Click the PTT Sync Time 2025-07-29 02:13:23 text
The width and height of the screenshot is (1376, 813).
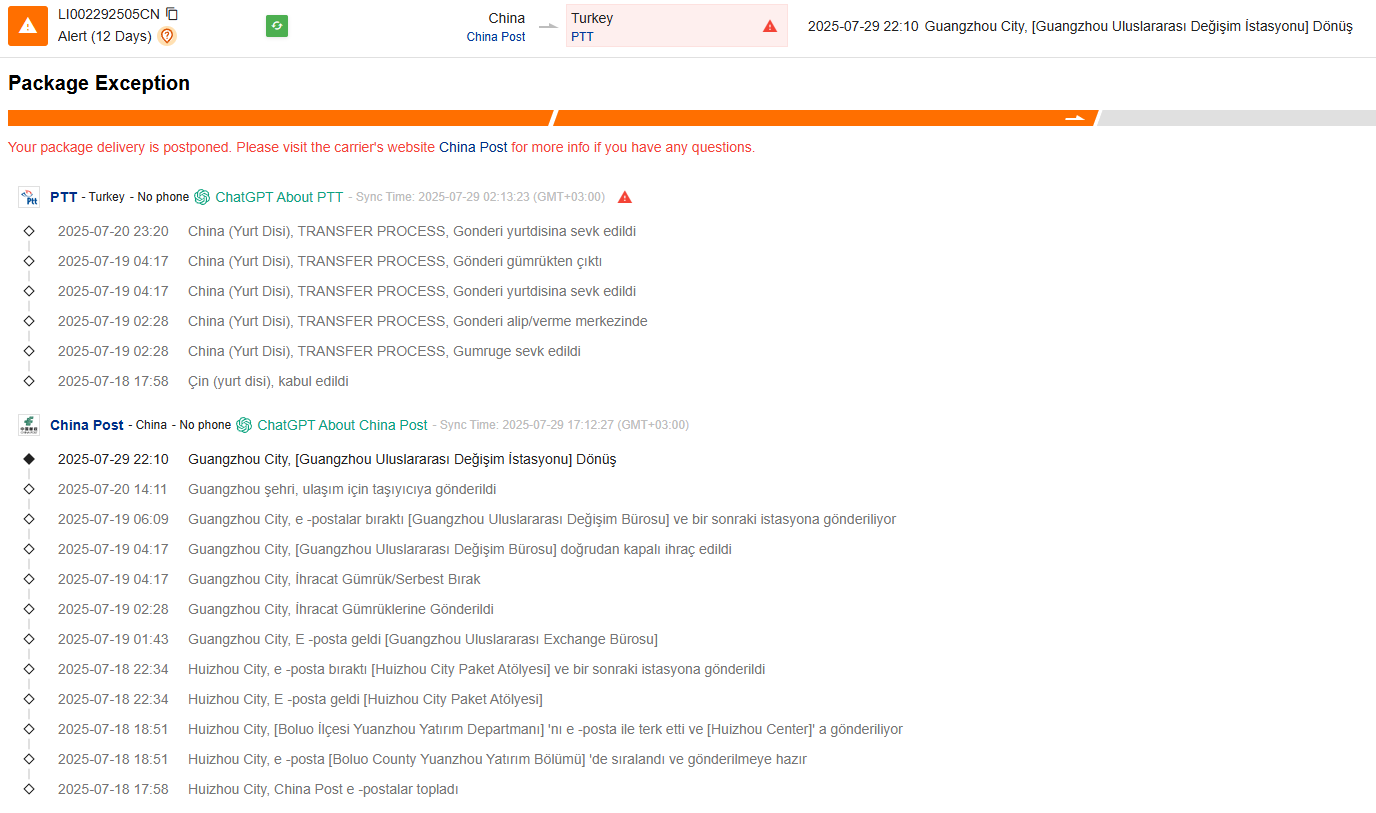coord(480,197)
